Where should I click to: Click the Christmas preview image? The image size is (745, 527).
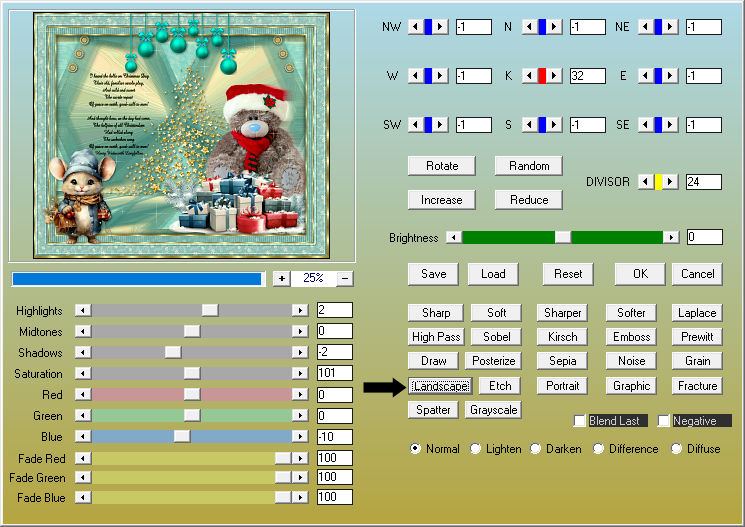tap(181, 135)
